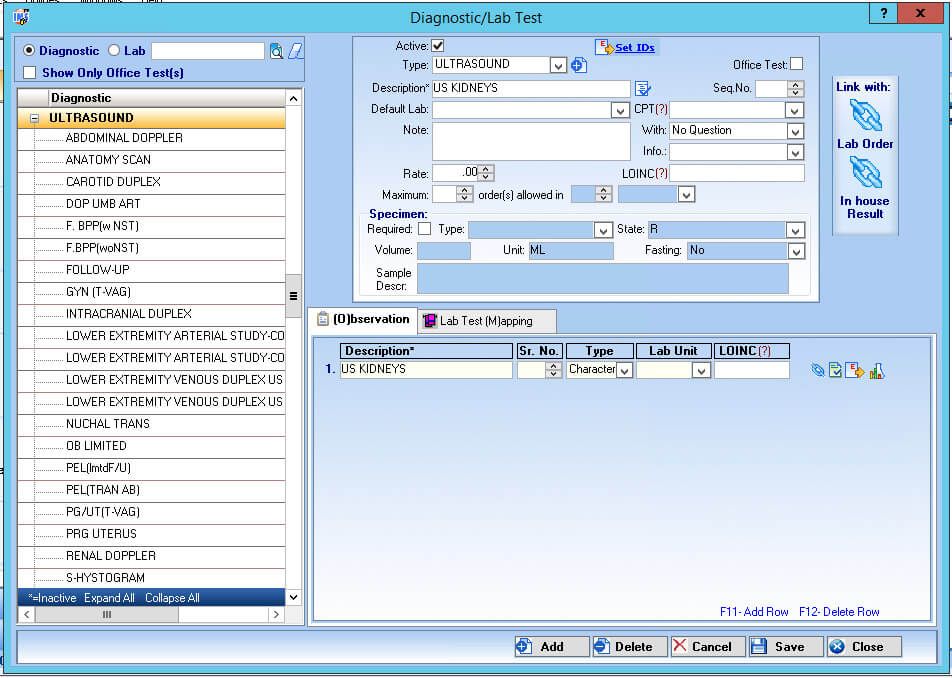Click the Set IDs link
The width and height of the screenshot is (952, 678).
click(x=635, y=47)
